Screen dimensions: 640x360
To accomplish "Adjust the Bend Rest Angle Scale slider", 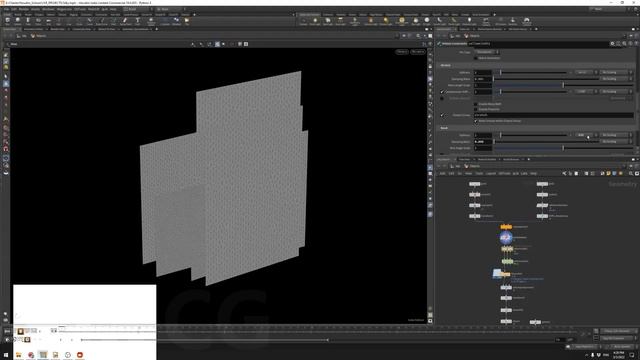I will (x=564, y=148).
